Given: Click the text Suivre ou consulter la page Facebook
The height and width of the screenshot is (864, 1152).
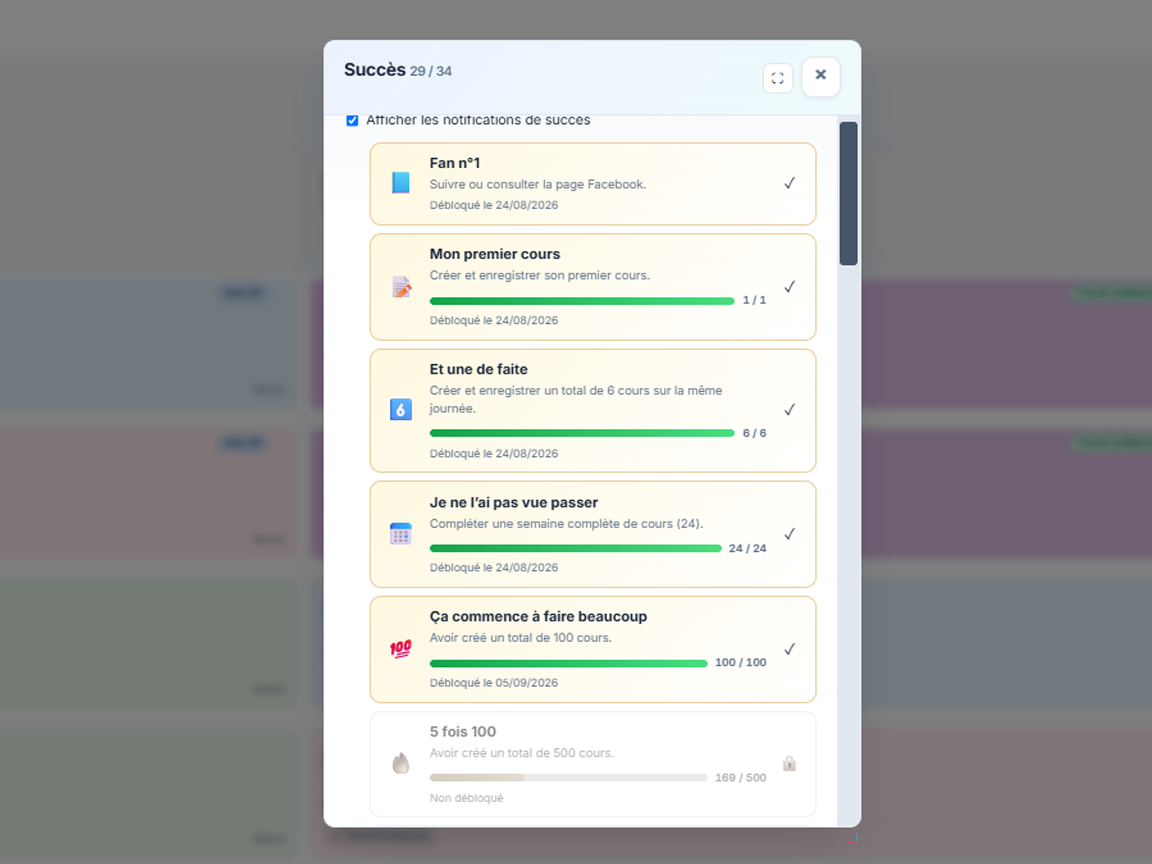Looking at the screenshot, I should 538,184.
